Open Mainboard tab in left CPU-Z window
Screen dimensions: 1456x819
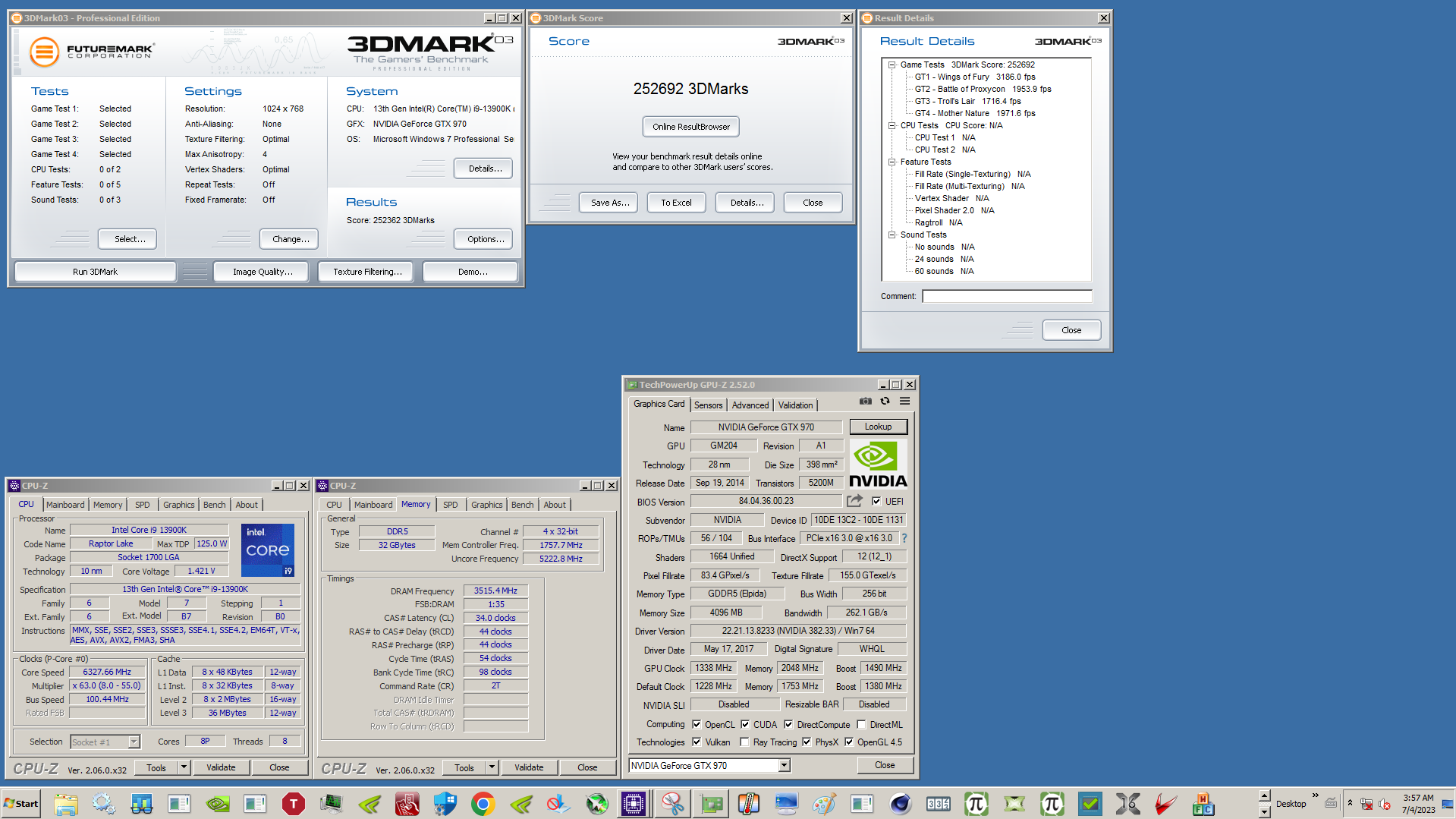(65, 505)
